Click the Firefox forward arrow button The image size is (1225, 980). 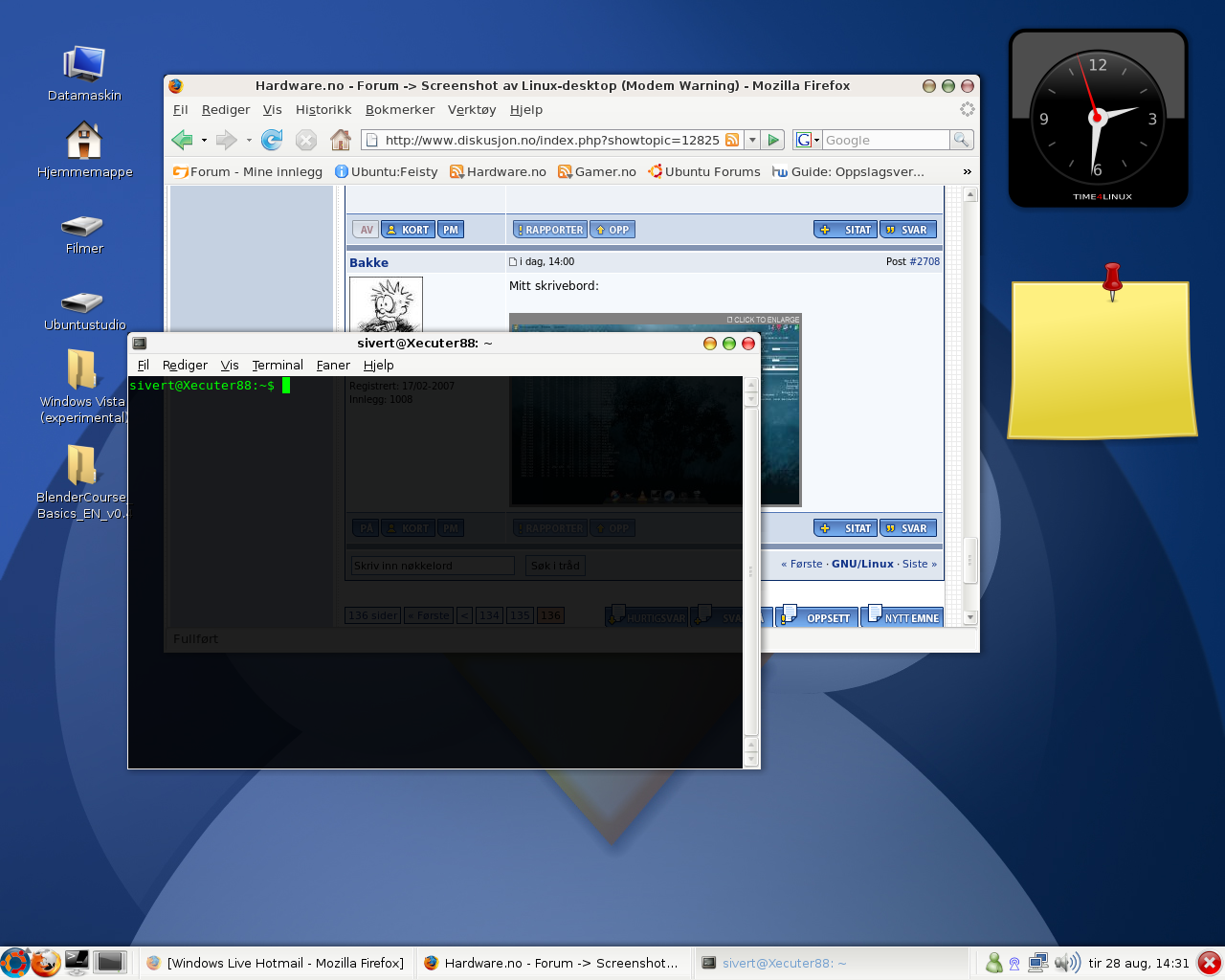(x=227, y=140)
